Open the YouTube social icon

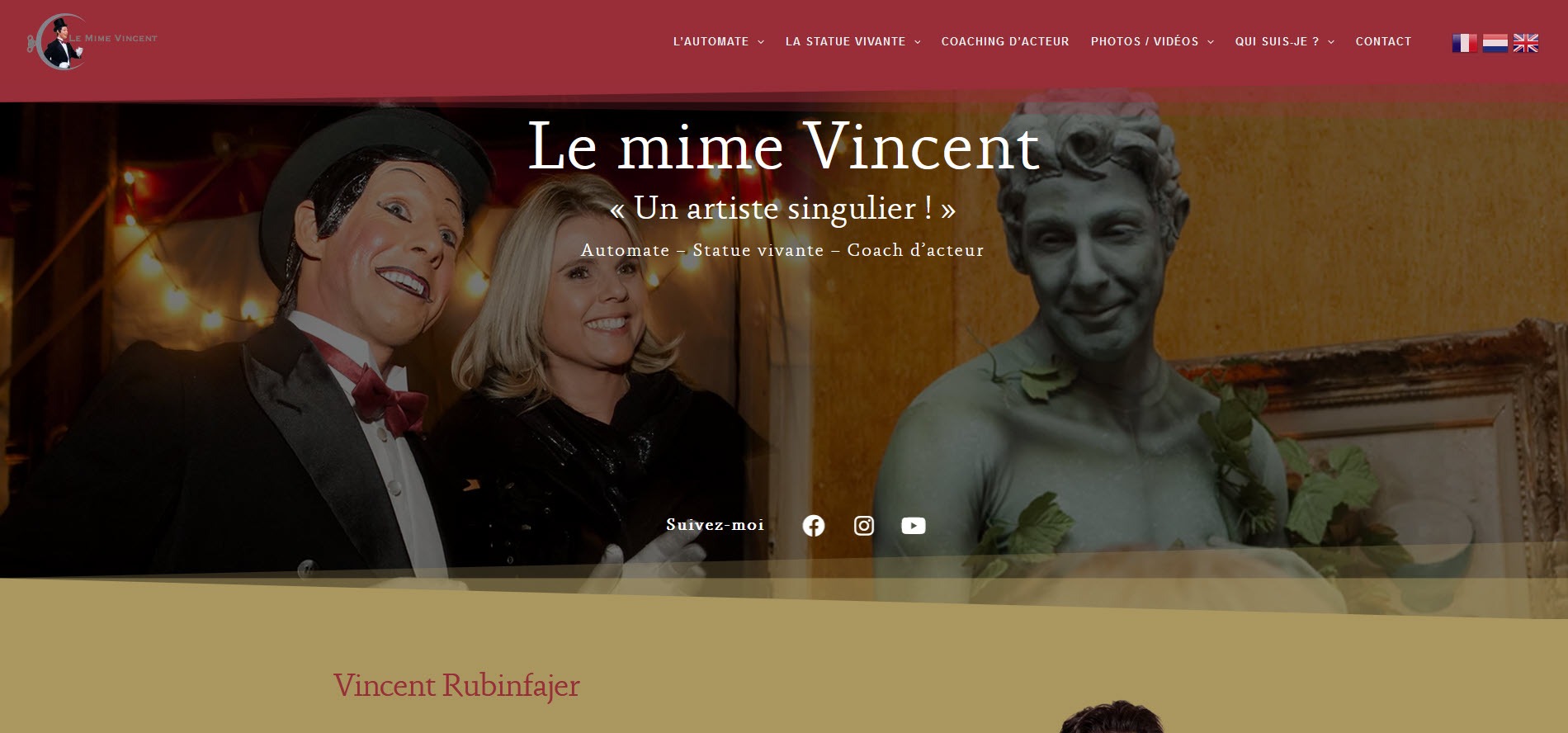pos(913,526)
